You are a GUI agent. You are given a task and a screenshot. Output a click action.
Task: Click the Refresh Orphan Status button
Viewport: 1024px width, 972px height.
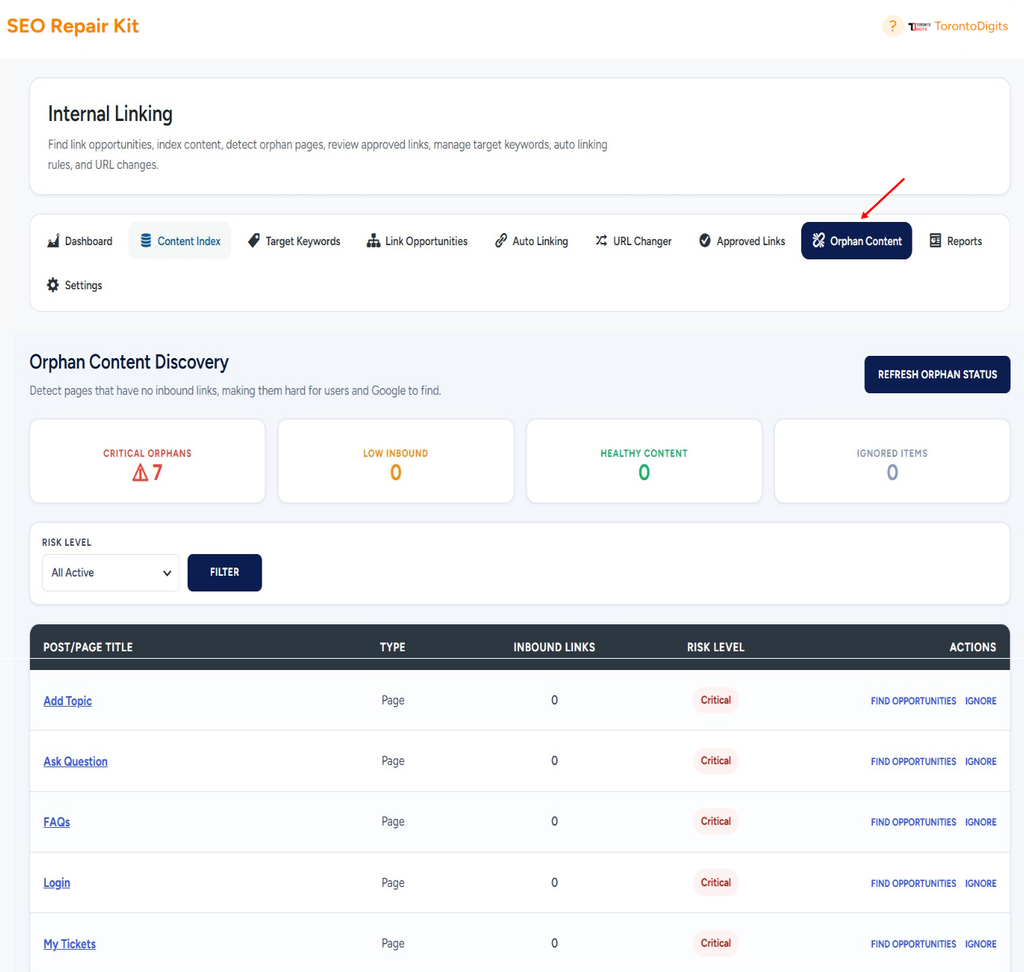(937, 374)
